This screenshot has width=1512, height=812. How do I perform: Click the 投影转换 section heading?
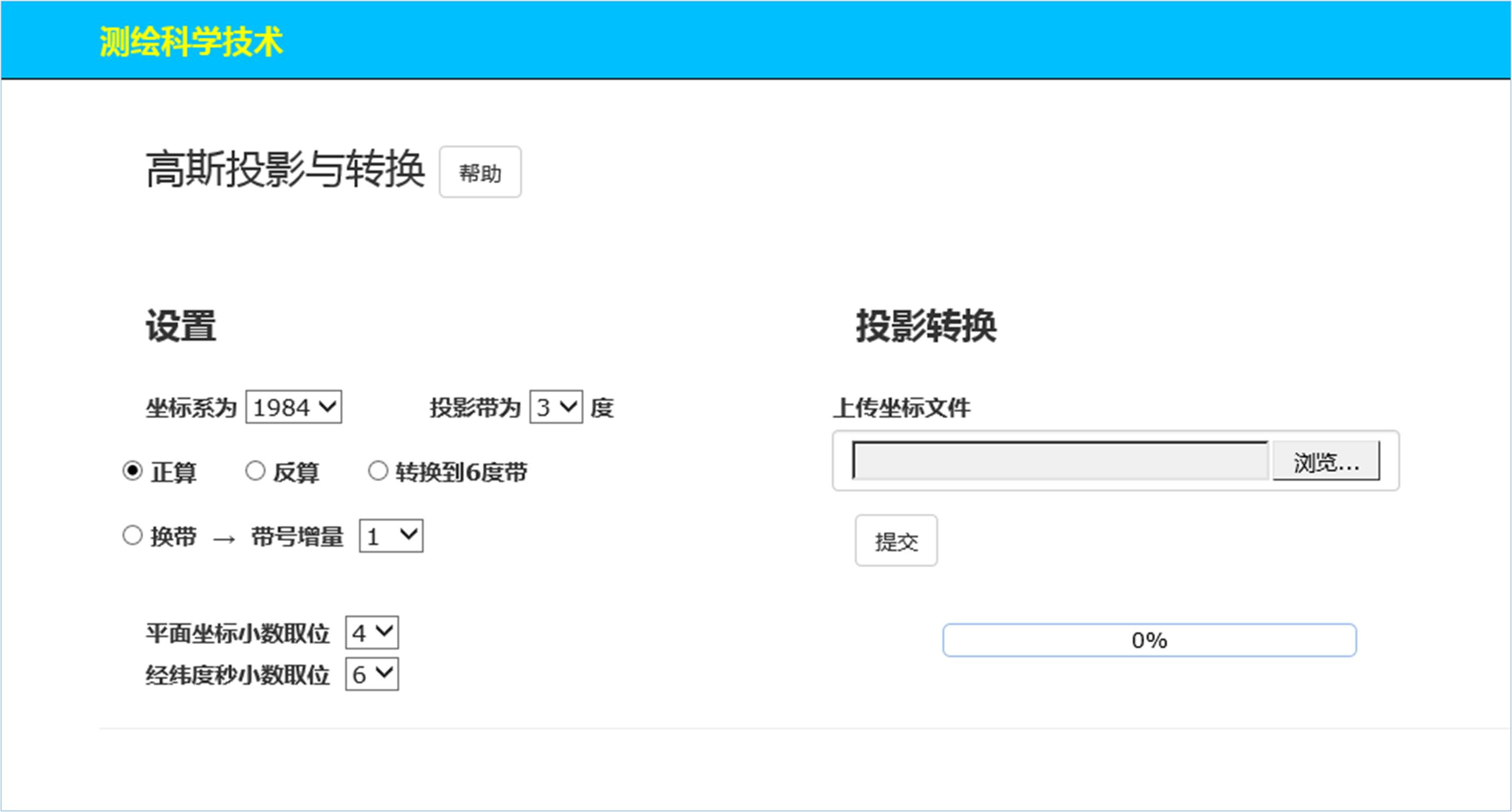926,326
